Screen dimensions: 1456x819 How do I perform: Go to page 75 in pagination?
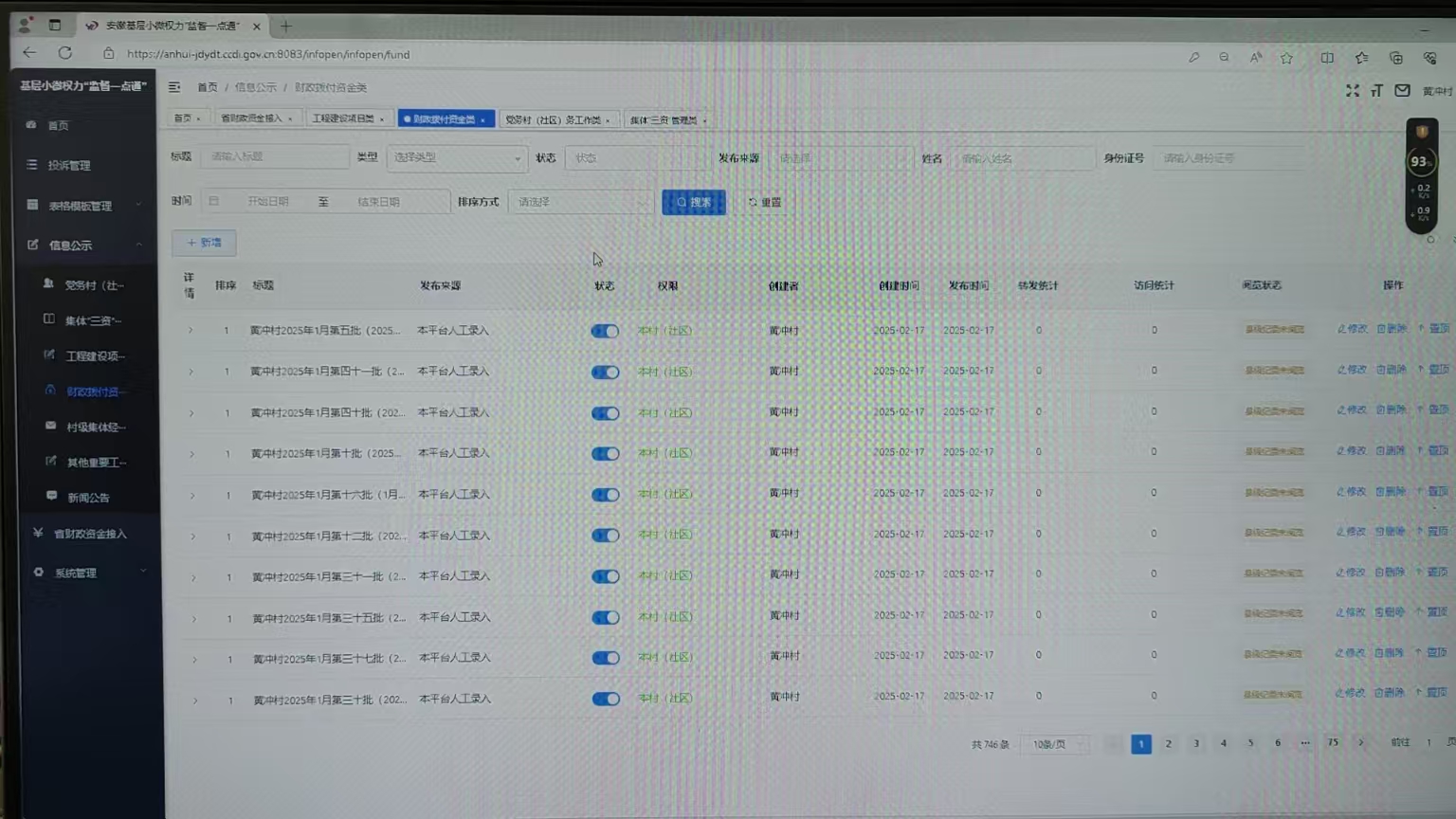pos(1333,742)
